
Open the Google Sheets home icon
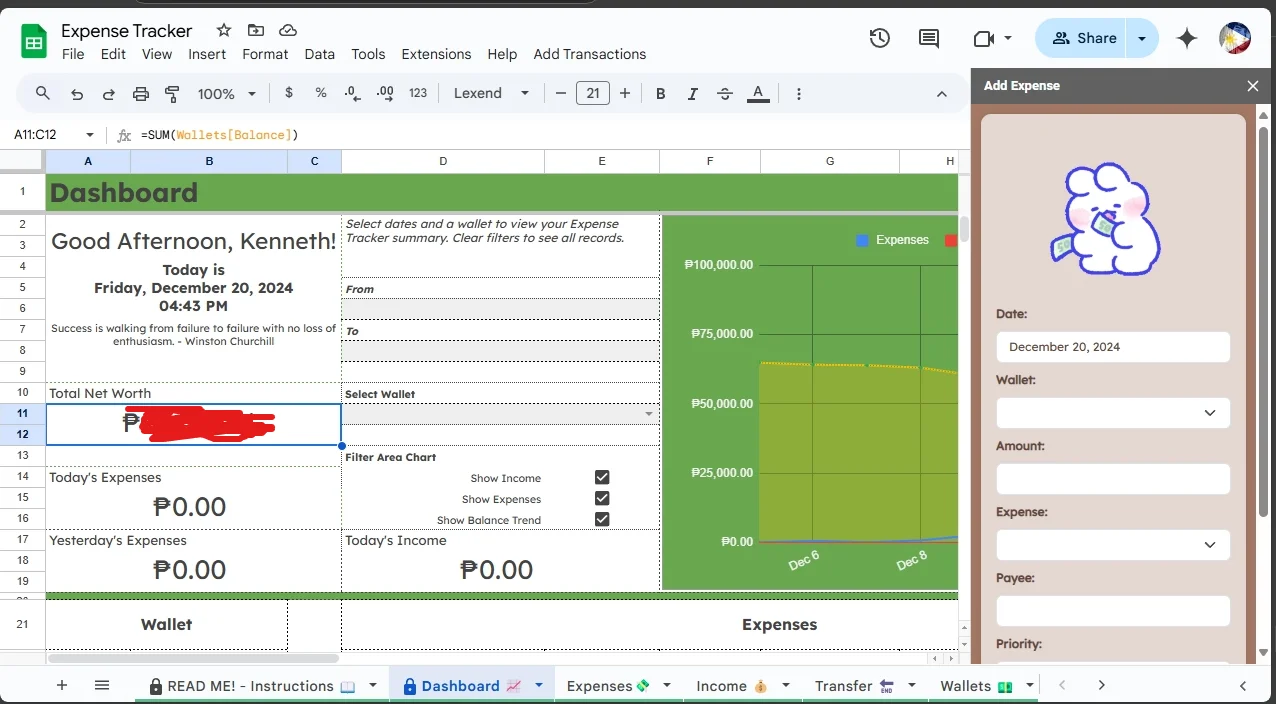tap(35, 42)
